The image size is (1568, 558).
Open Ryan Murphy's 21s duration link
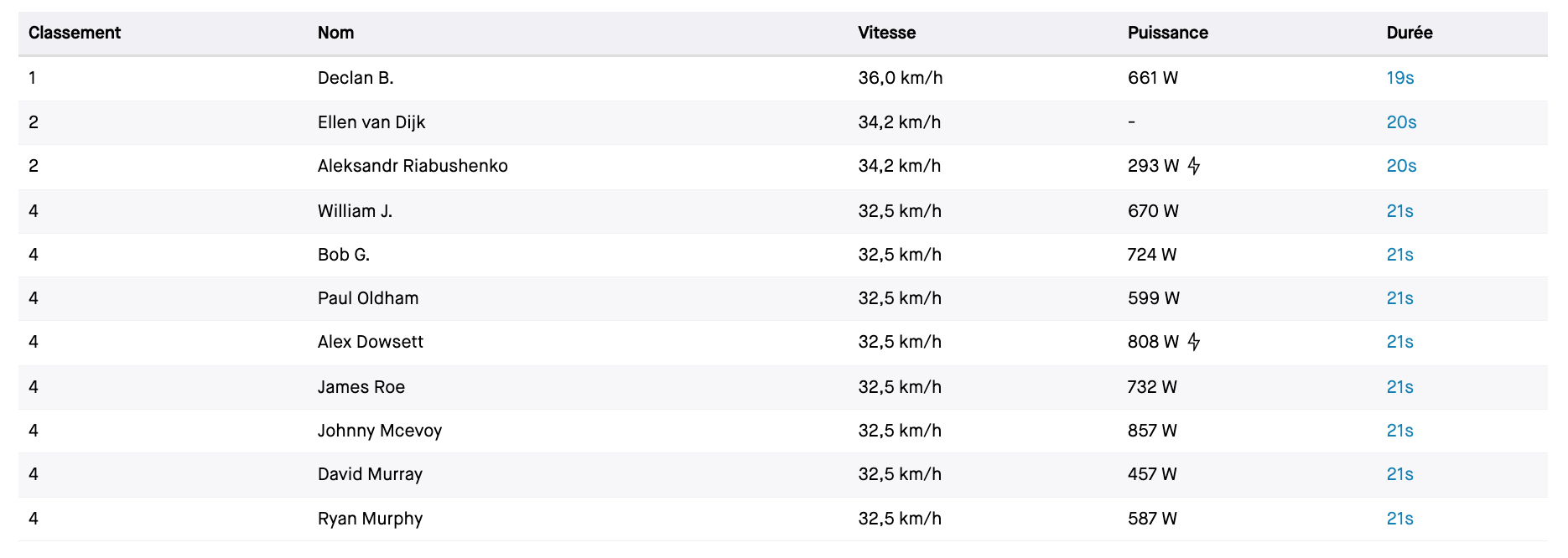[x=1399, y=519]
